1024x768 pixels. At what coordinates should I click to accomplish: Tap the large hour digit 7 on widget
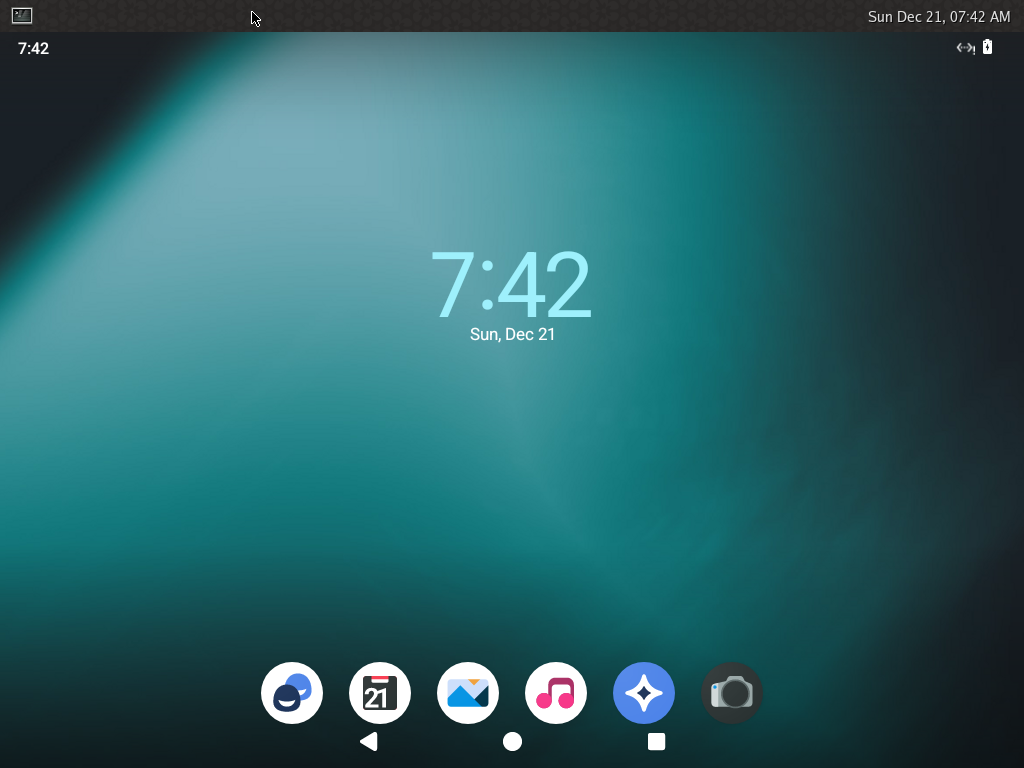point(451,286)
